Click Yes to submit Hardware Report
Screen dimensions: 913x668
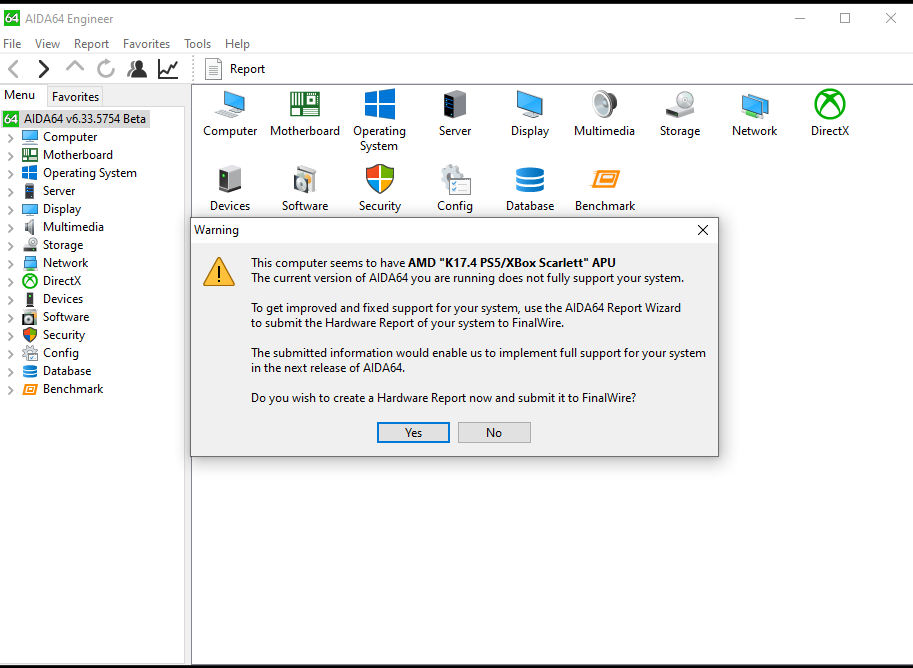(x=413, y=433)
